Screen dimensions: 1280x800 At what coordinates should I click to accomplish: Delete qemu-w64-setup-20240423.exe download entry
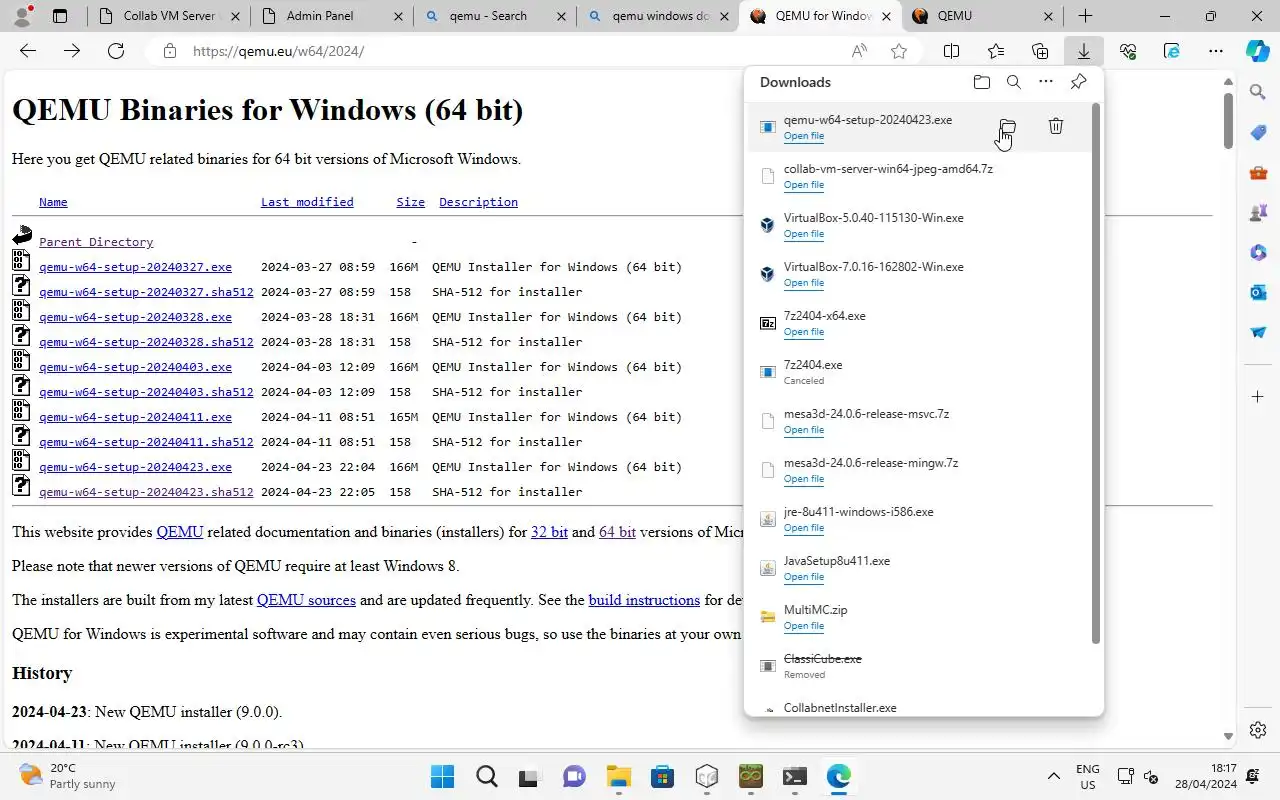[1055, 126]
